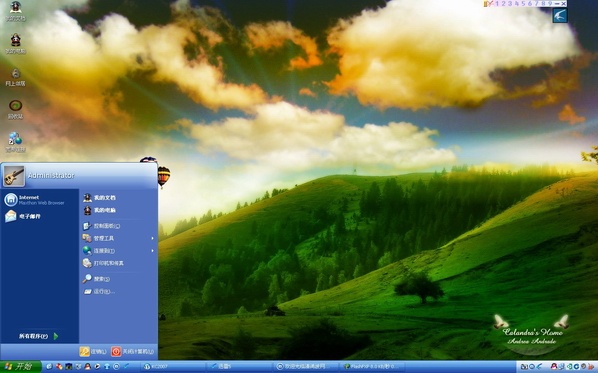The height and width of the screenshot is (373, 598).
Task: Select desktop number 1 in top bar
Action: pyautogui.click(x=497, y=4)
